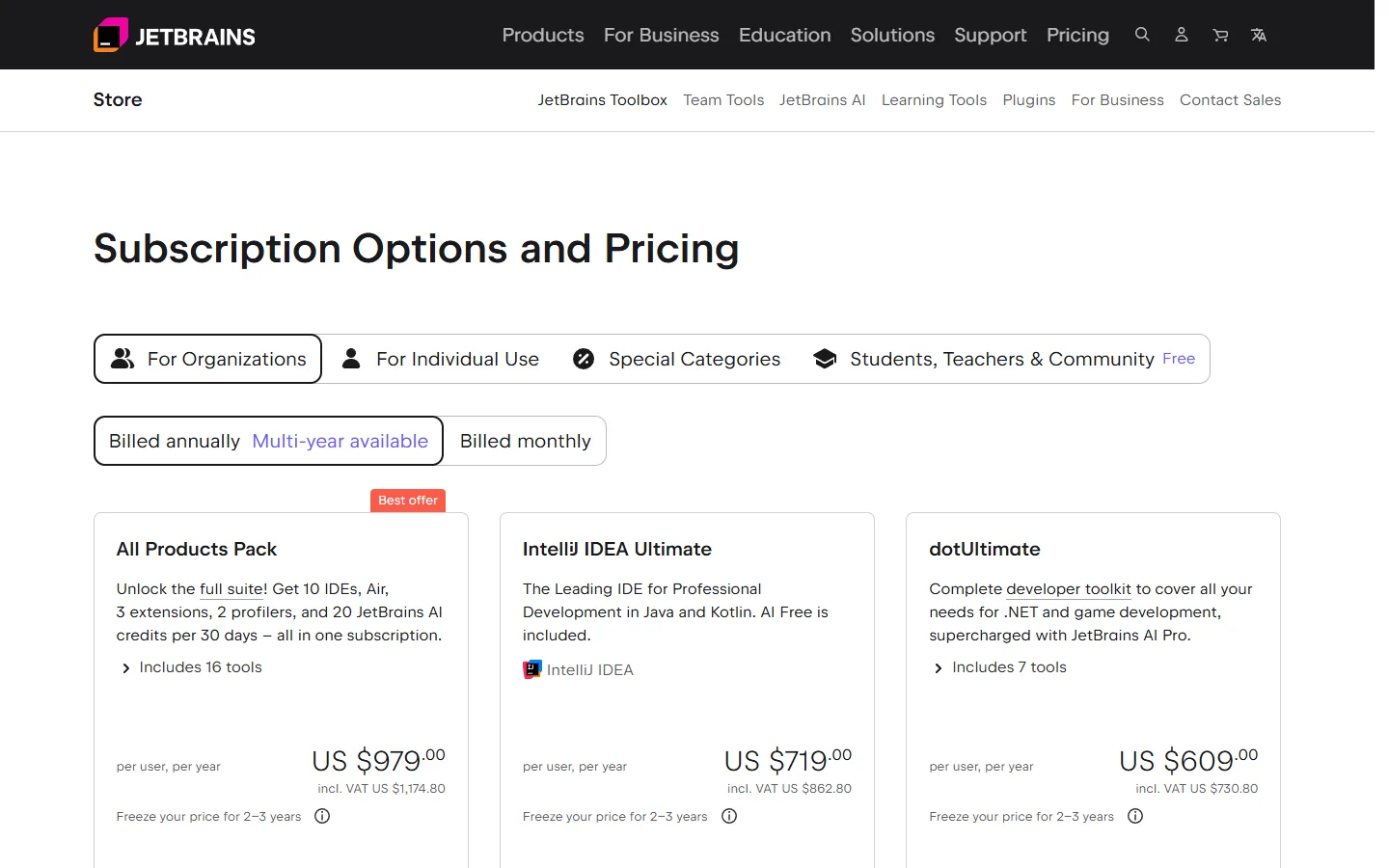Click the language selector icon
Viewport: 1389px width, 868px height.
point(1259,35)
